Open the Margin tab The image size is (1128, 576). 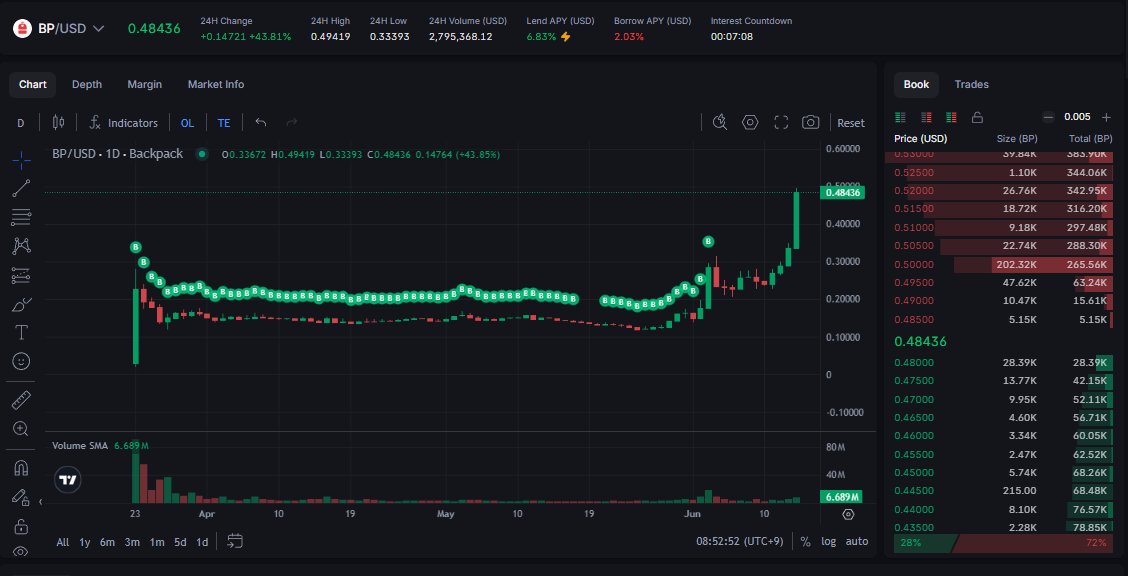pos(145,84)
